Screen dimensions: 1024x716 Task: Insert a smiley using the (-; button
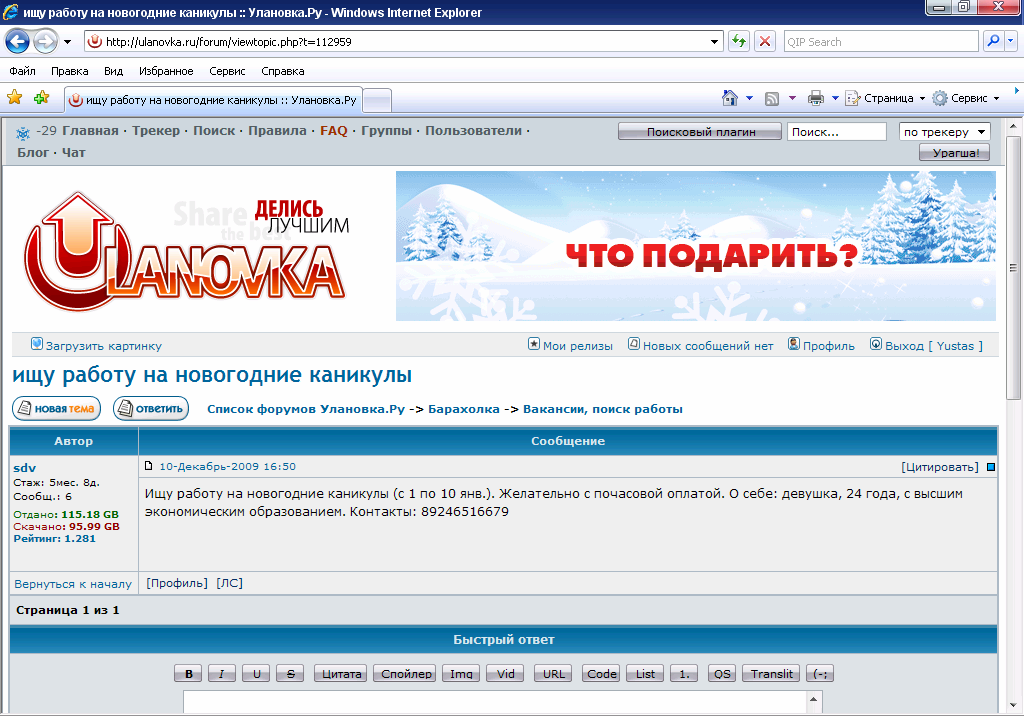tap(820, 673)
